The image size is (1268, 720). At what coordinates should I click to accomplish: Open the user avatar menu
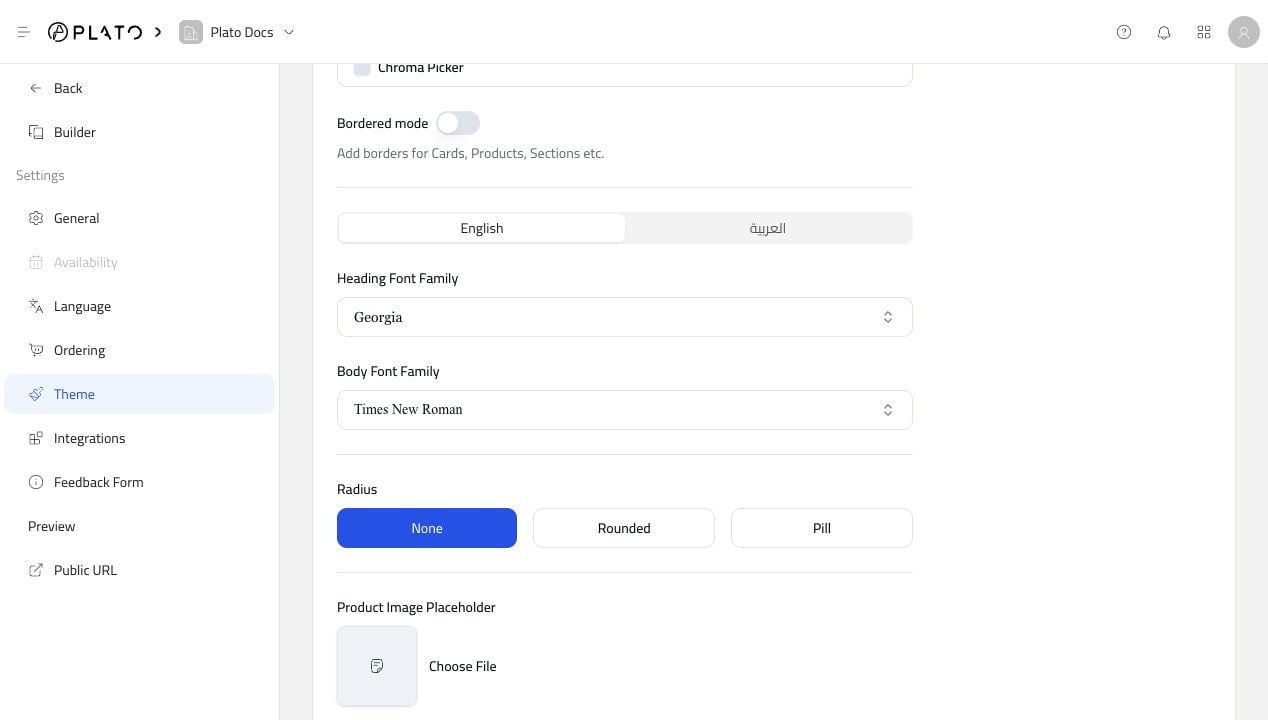tap(1244, 32)
